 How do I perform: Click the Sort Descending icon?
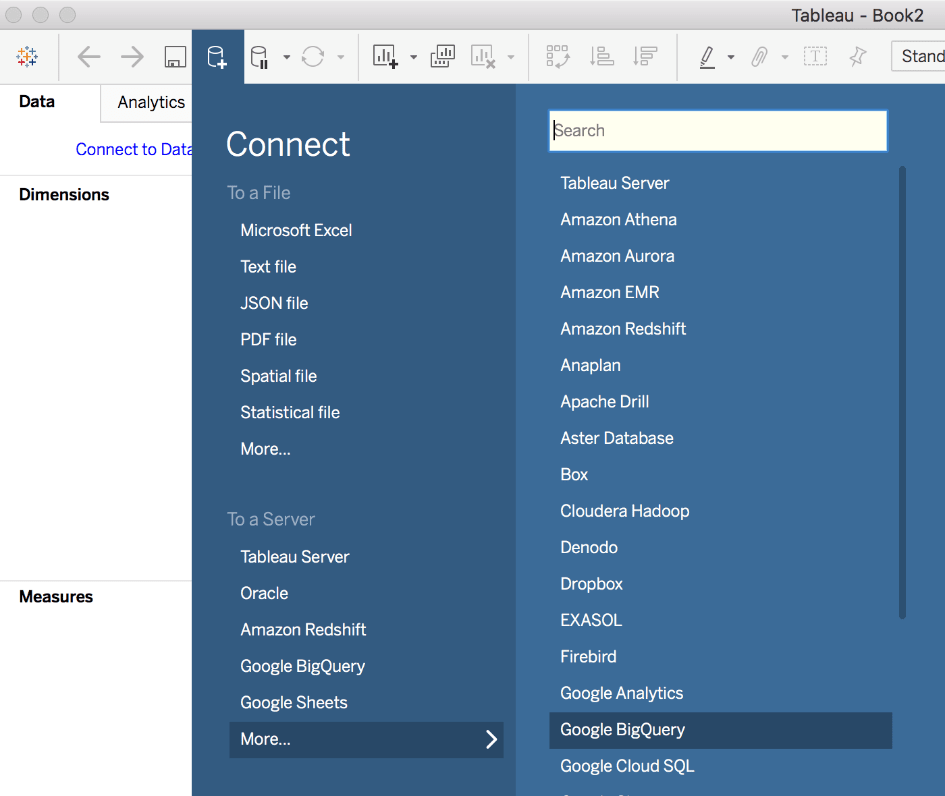pyautogui.click(x=645, y=57)
